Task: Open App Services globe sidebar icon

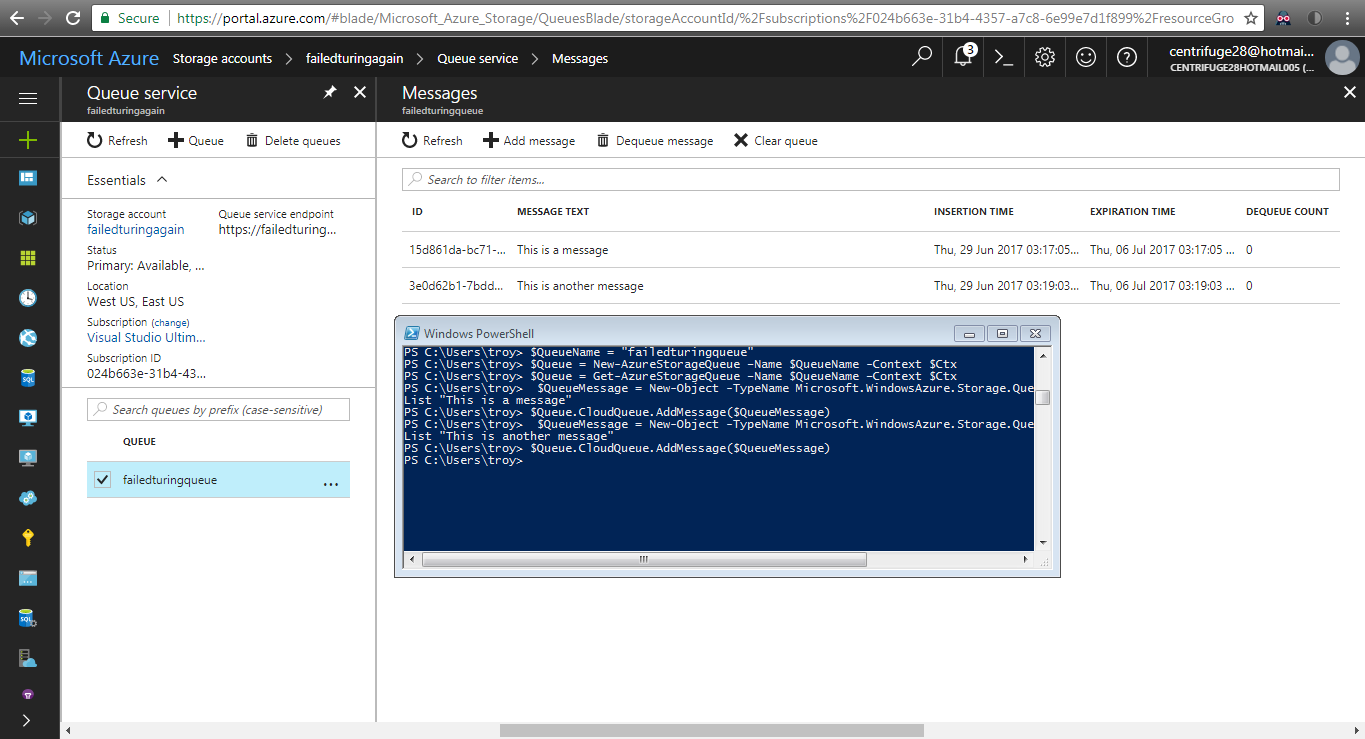Action: [28, 338]
